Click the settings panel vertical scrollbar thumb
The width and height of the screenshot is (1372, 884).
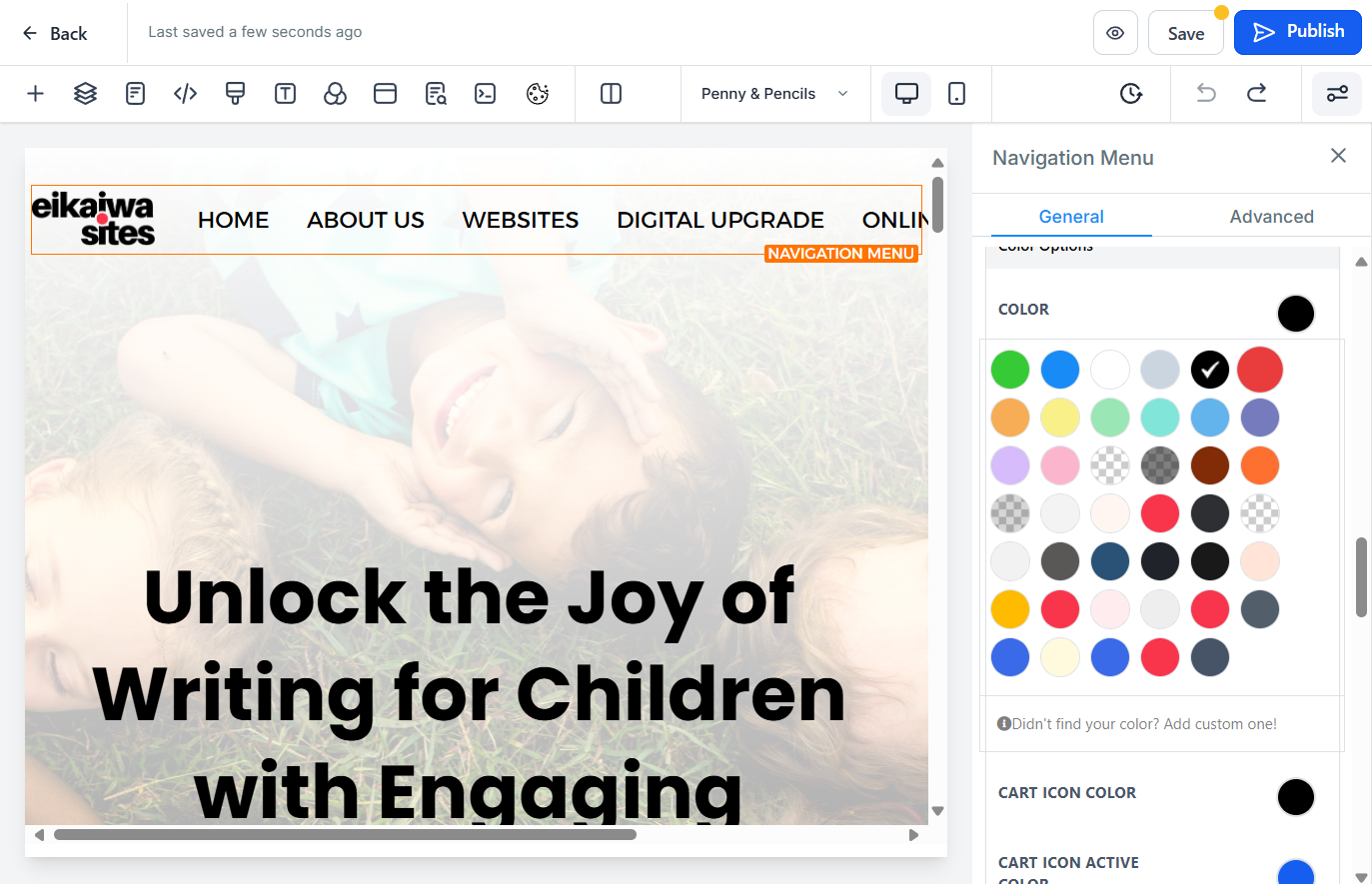point(1361,577)
